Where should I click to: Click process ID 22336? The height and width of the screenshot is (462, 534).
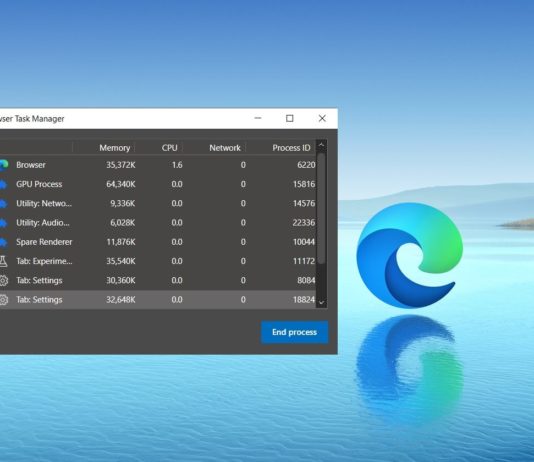coord(304,223)
